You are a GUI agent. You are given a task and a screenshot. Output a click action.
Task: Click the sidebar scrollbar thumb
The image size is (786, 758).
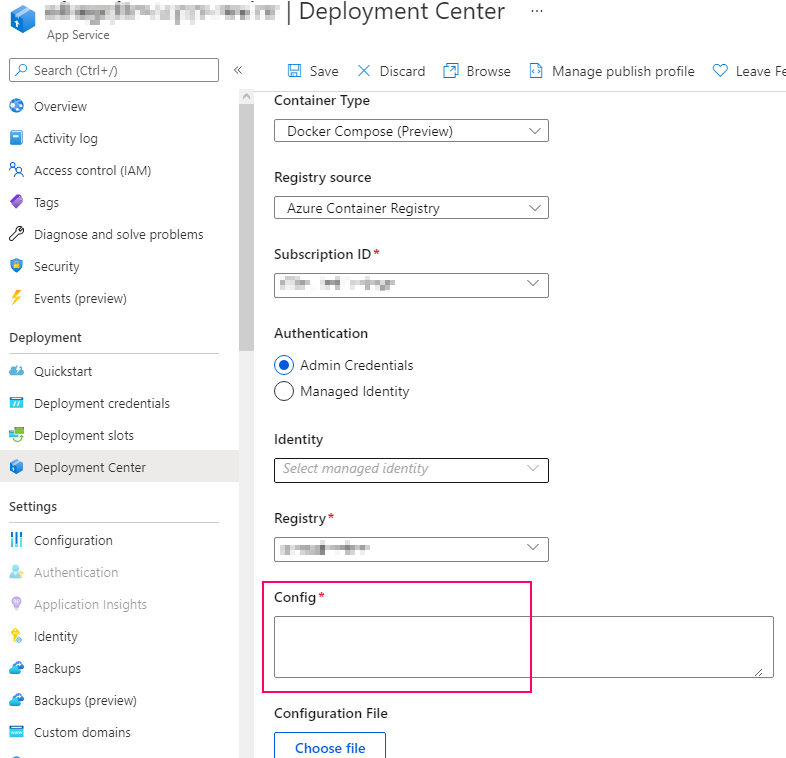click(246, 227)
